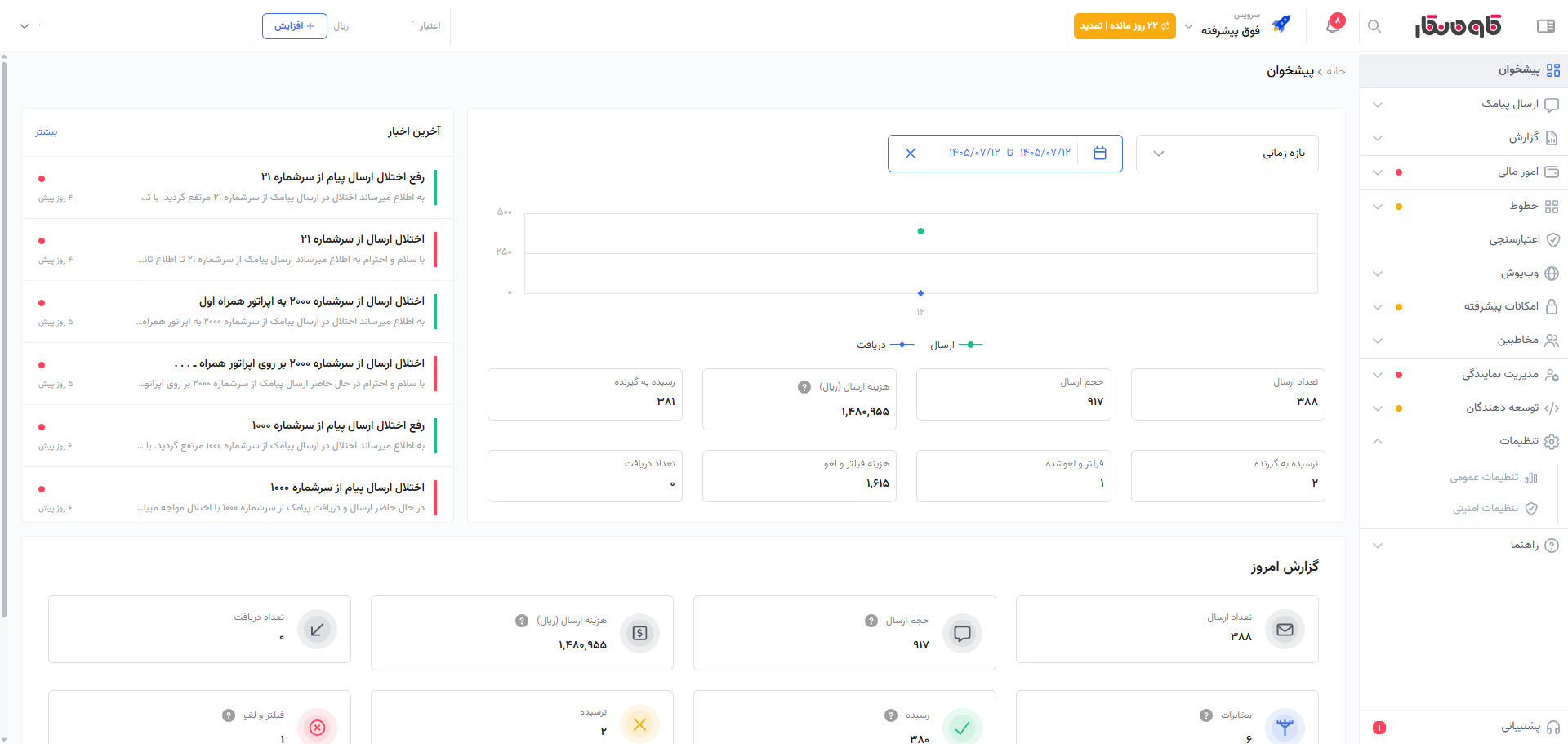This screenshot has height=744, width=1568.
Task: Expand the ارسال پیامک menu
Action: pyautogui.click(x=1463, y=104)
